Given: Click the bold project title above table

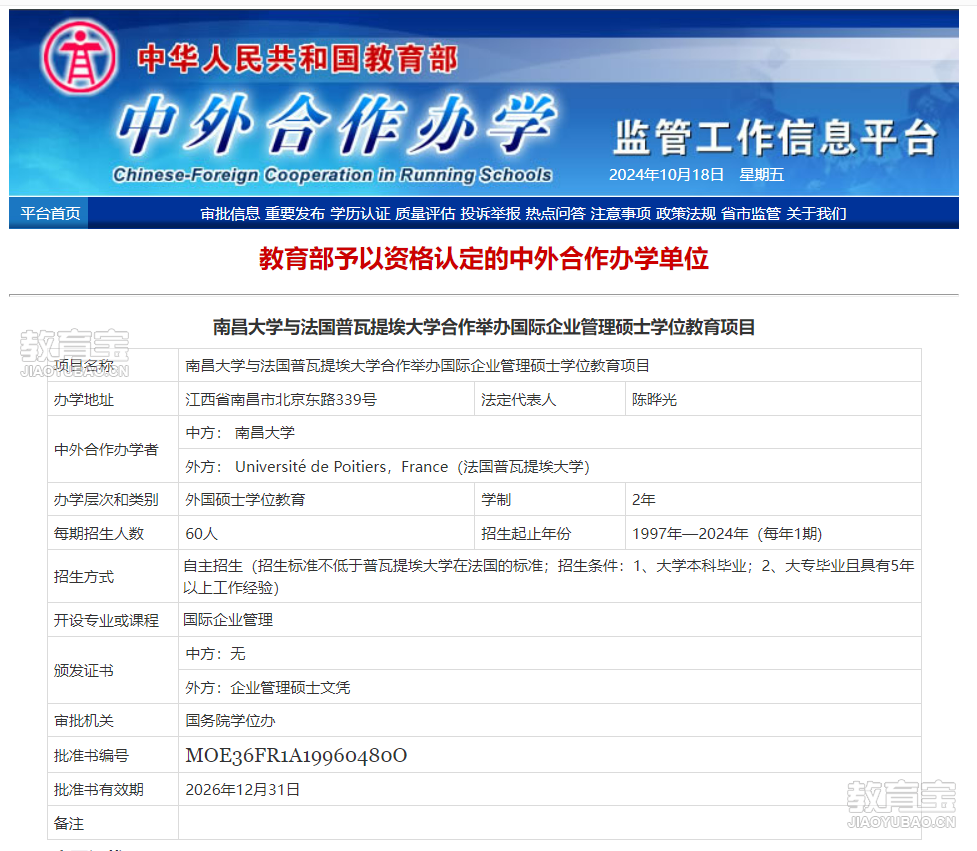Looking at the screenshot, I should (x=484, y=327).
